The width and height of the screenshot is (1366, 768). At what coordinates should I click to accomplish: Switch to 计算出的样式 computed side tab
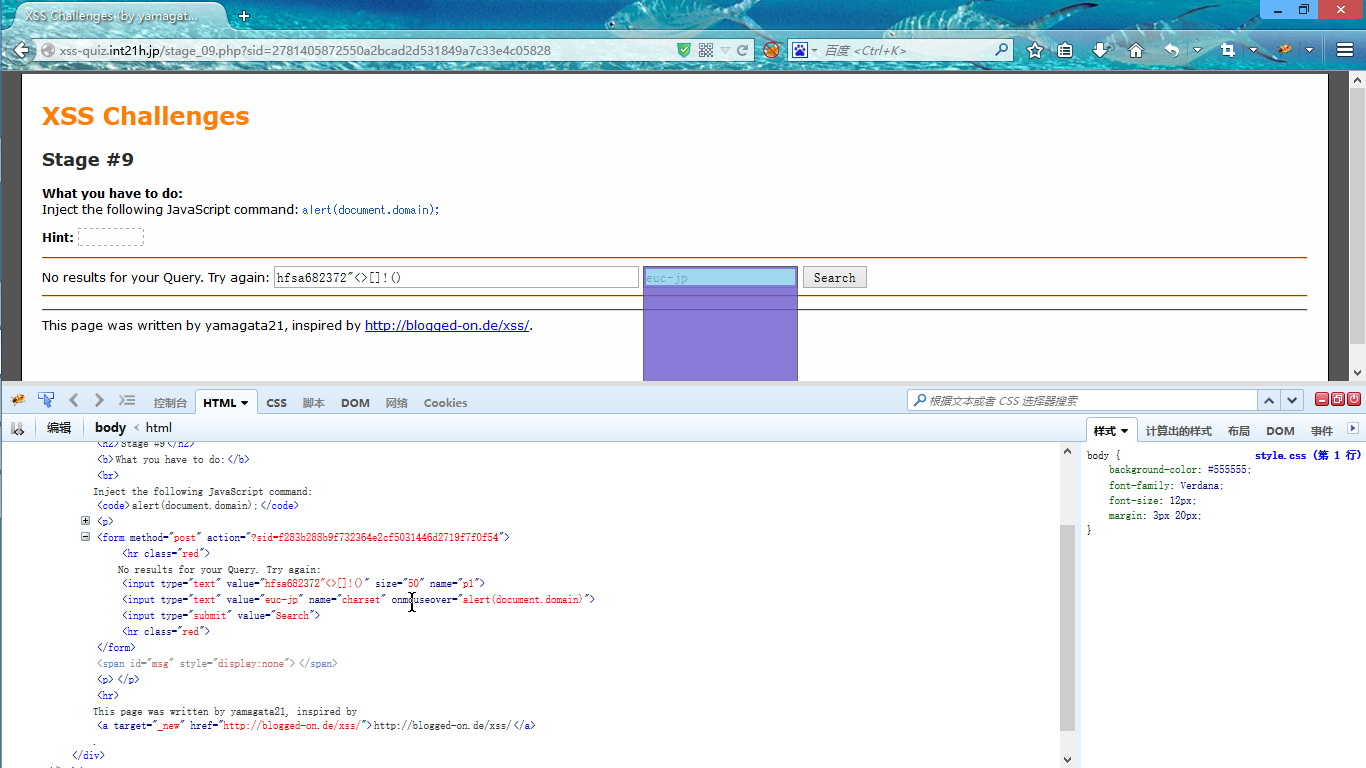(x=1178, y=431)
